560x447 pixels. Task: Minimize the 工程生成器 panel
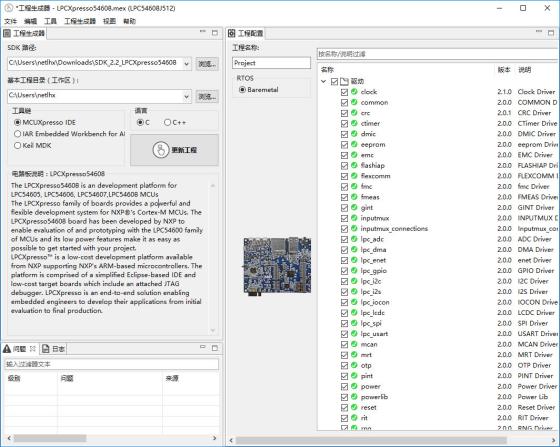(203, 32)
